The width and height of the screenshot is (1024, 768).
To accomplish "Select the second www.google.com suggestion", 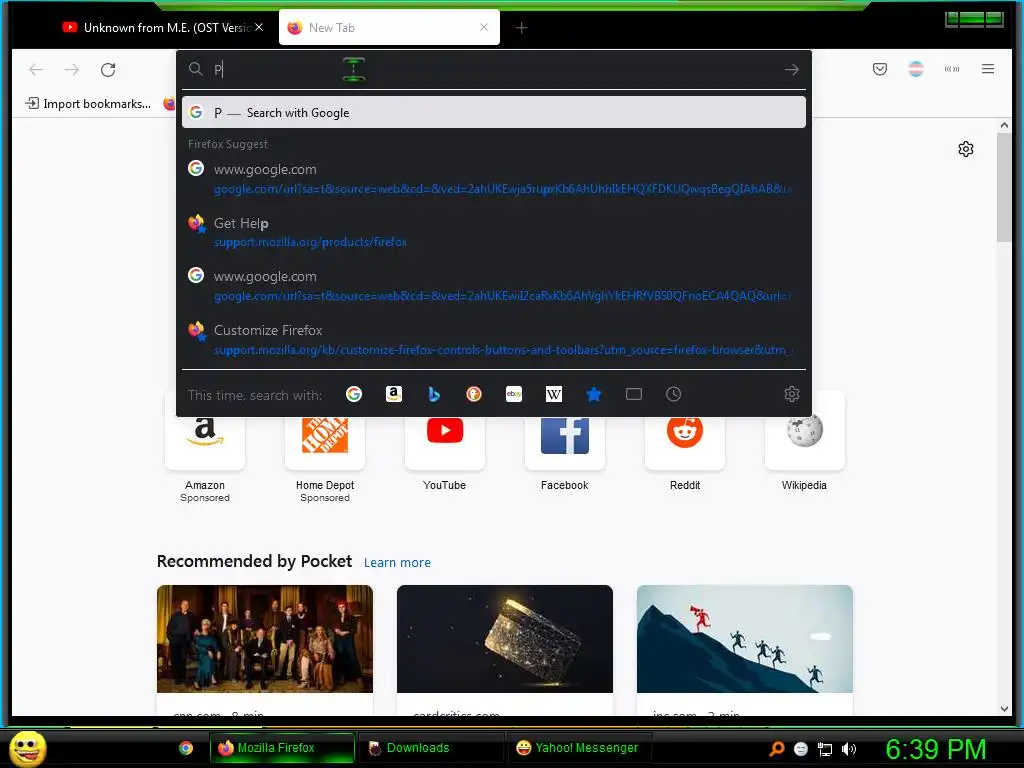I will 494,286.
